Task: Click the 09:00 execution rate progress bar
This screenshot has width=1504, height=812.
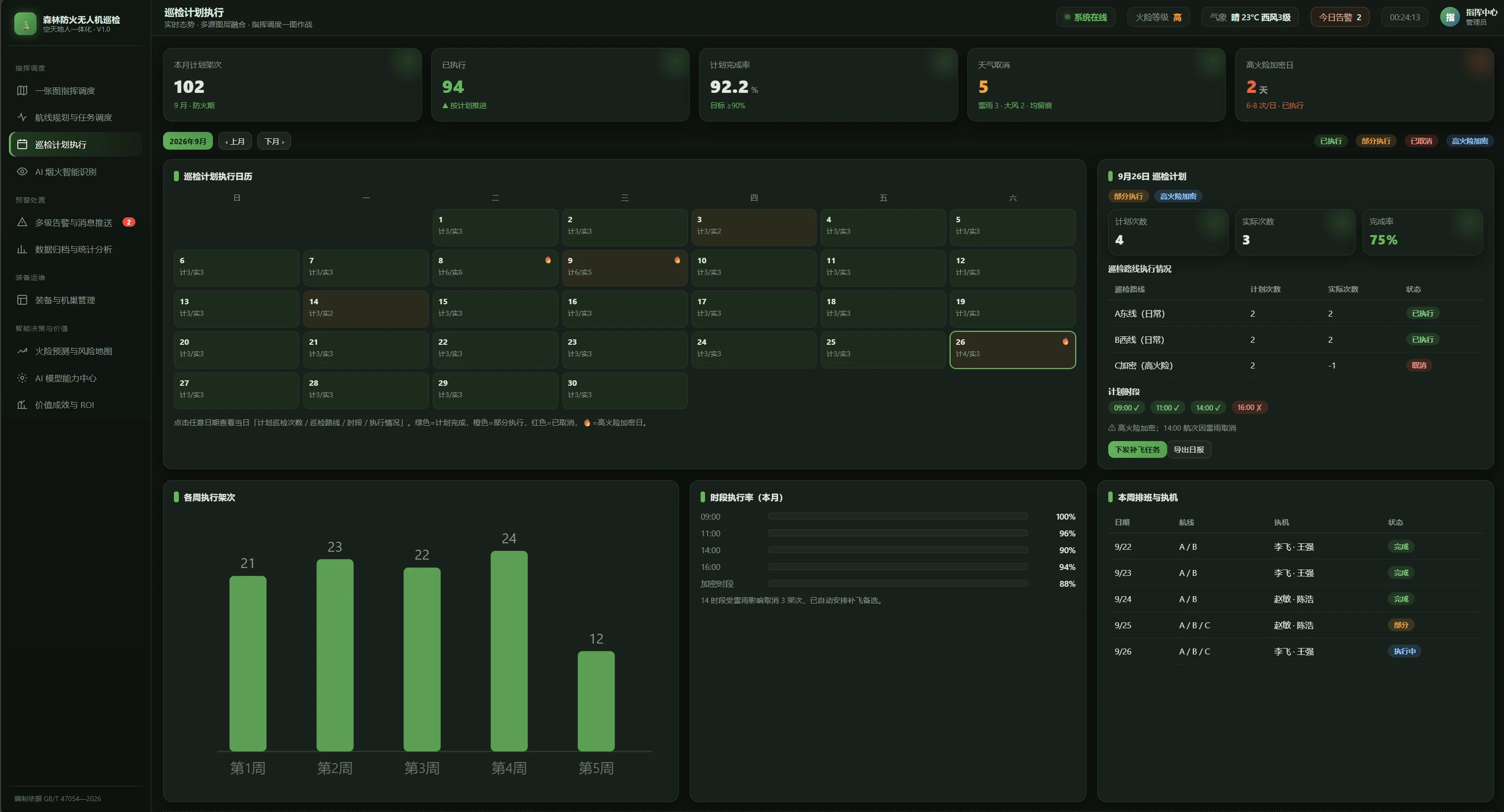Action: pyautogui.click(x=897, y=517)
